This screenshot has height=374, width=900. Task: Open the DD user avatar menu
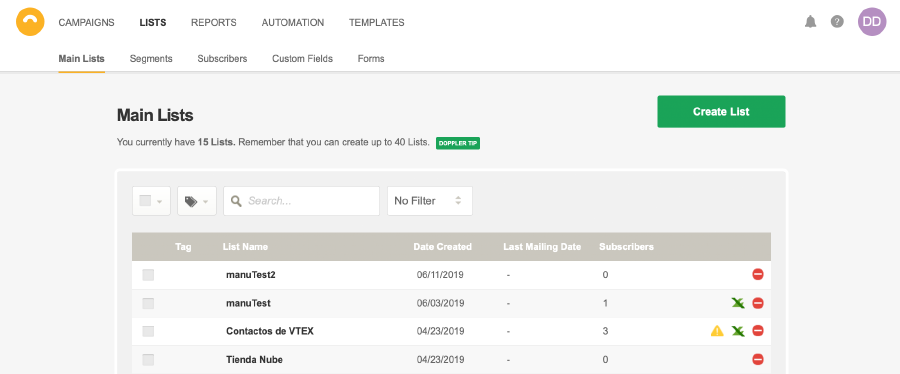pos(872,22)
